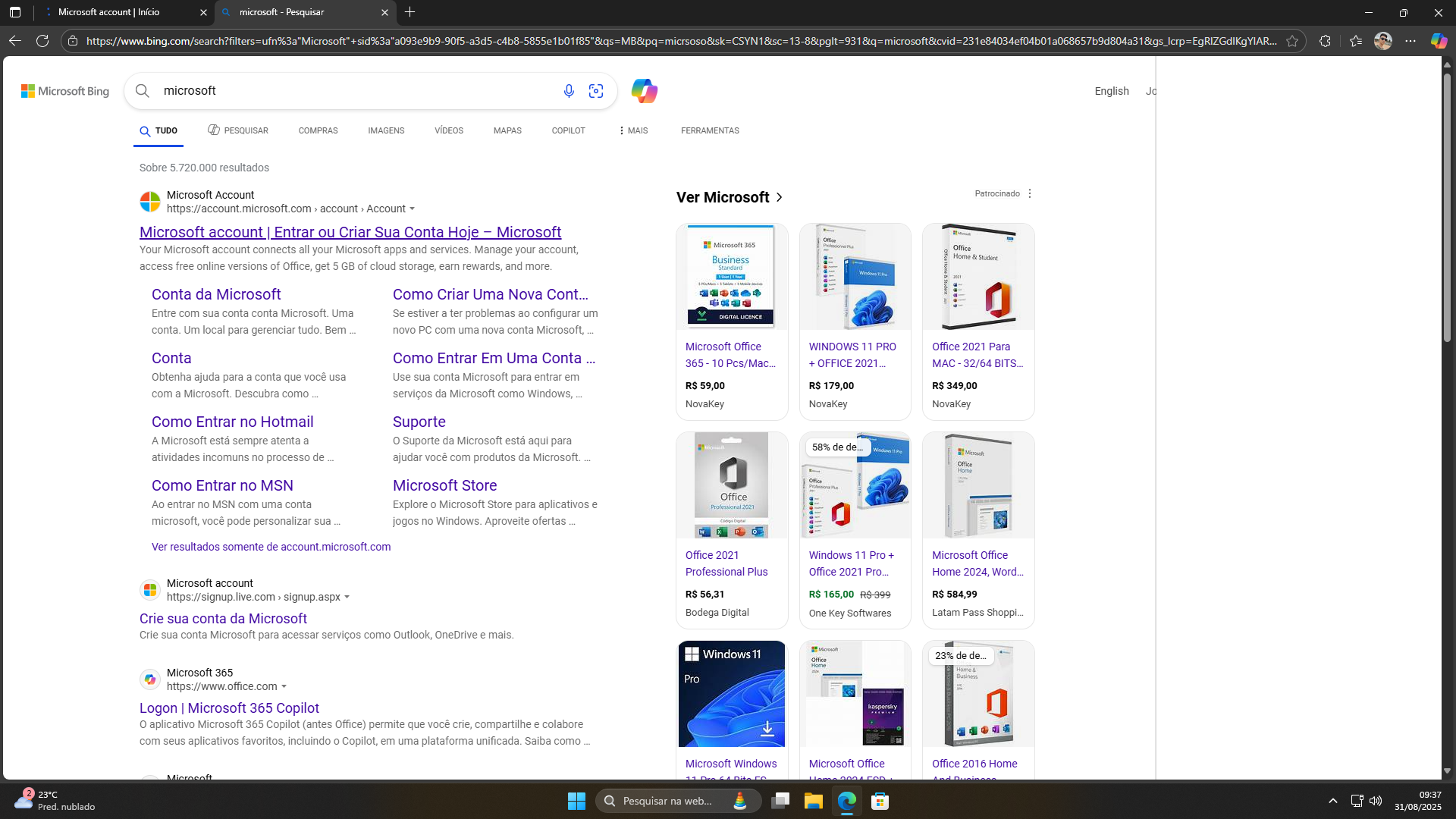Click the search magnifier in Bing box
The height and width of the screenshot is (819, 1456).
143,91
